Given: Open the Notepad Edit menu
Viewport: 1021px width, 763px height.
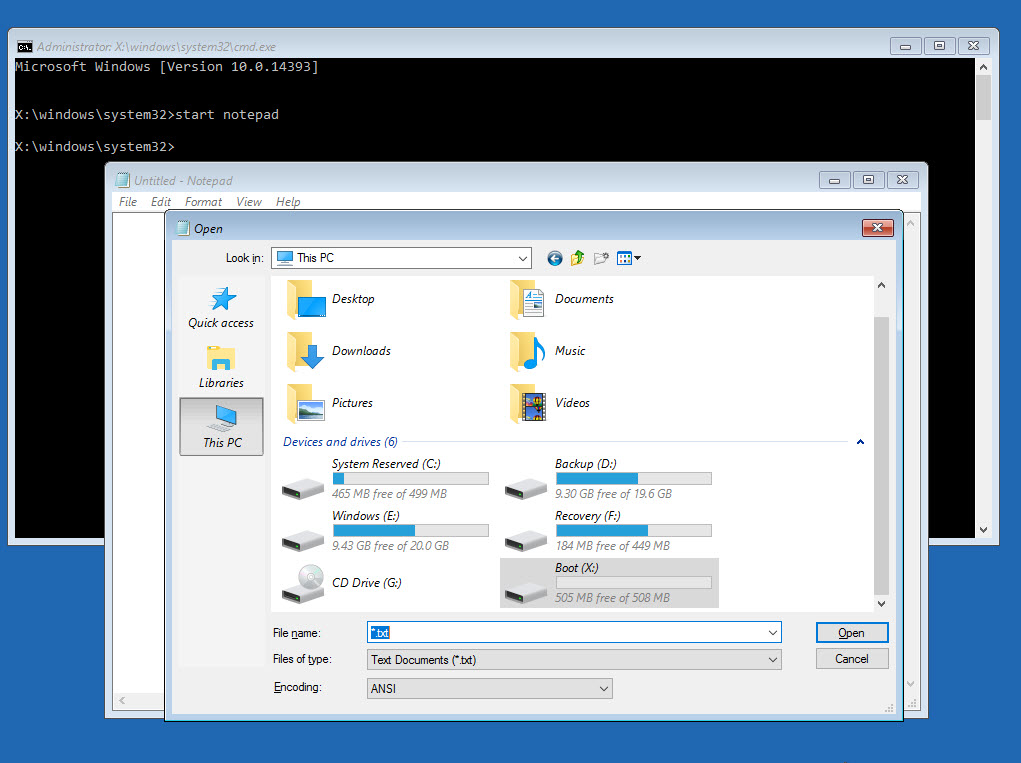Looking at the screenshot, I should (161, 202).
